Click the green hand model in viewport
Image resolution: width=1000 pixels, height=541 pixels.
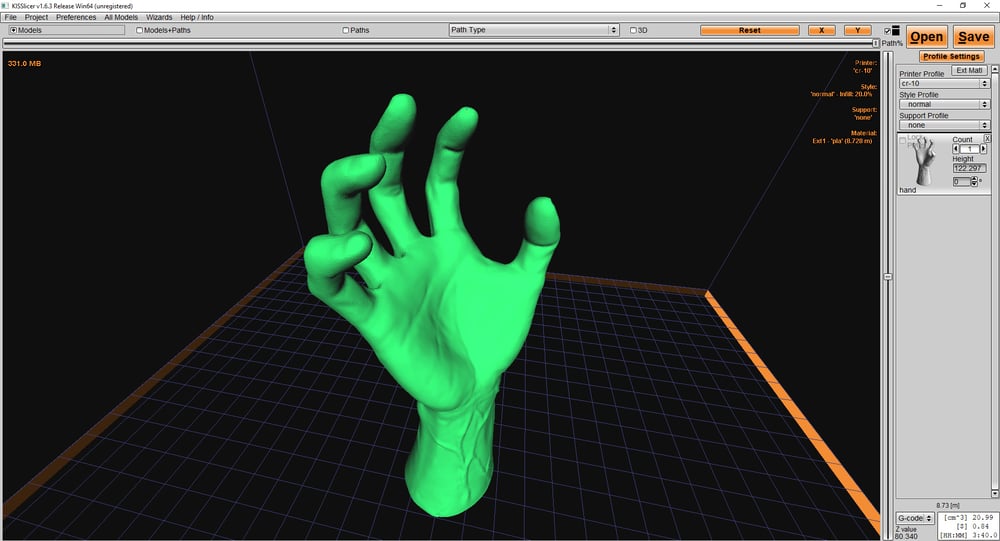pyautogui.click(x=431, y=306)
